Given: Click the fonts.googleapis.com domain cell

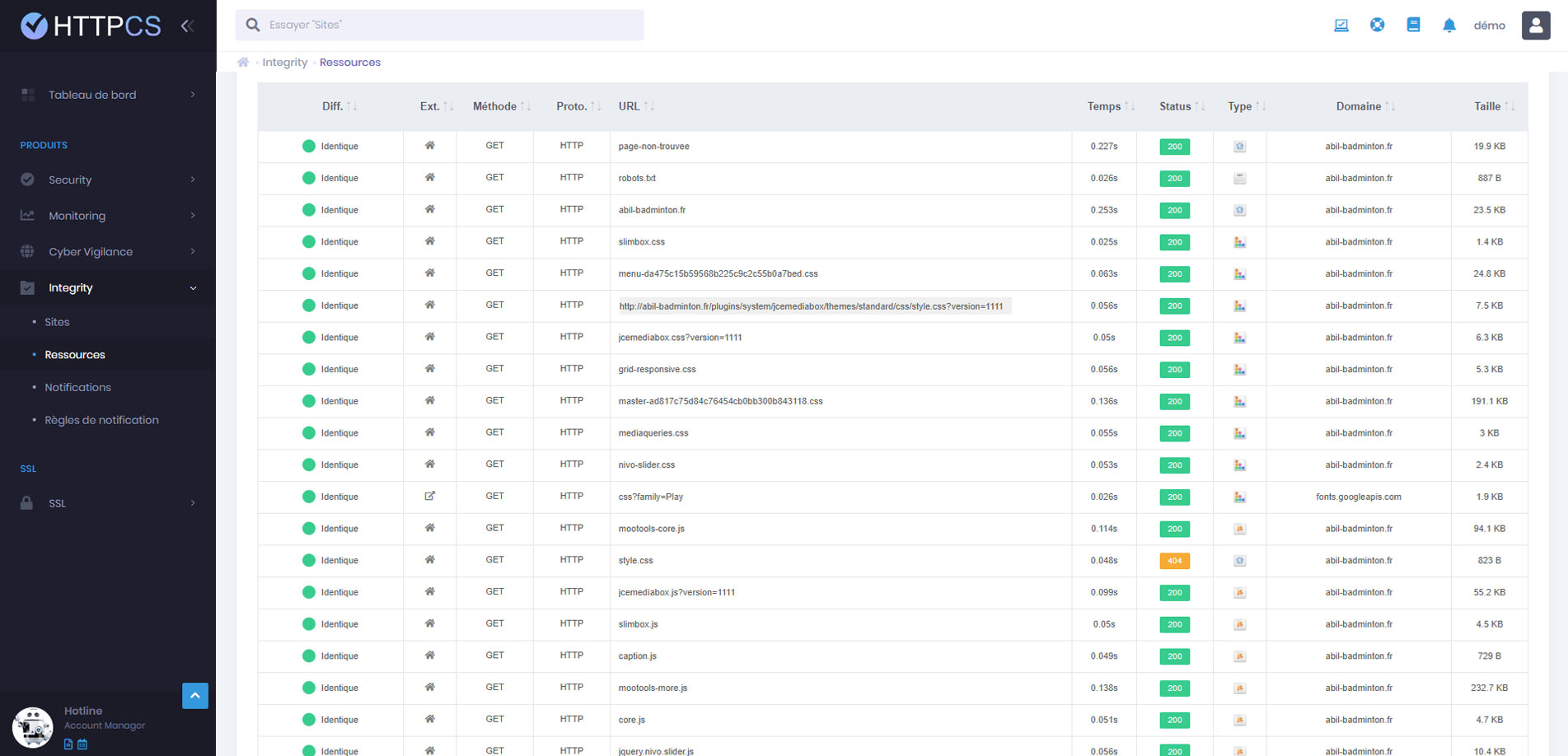Looking at the screenshot, I should coord(1359,497).
